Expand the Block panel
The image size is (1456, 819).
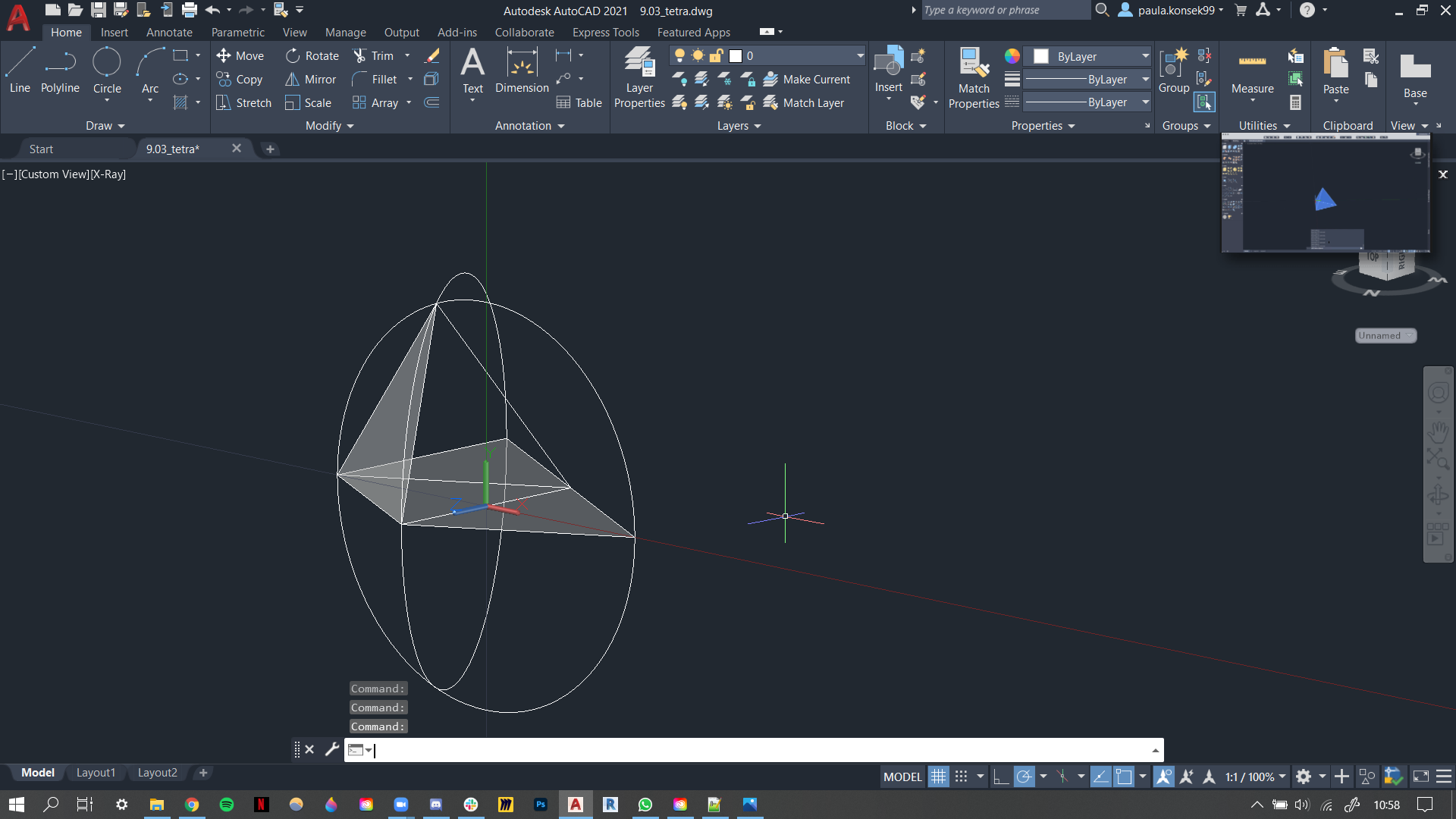pos(906,126)
